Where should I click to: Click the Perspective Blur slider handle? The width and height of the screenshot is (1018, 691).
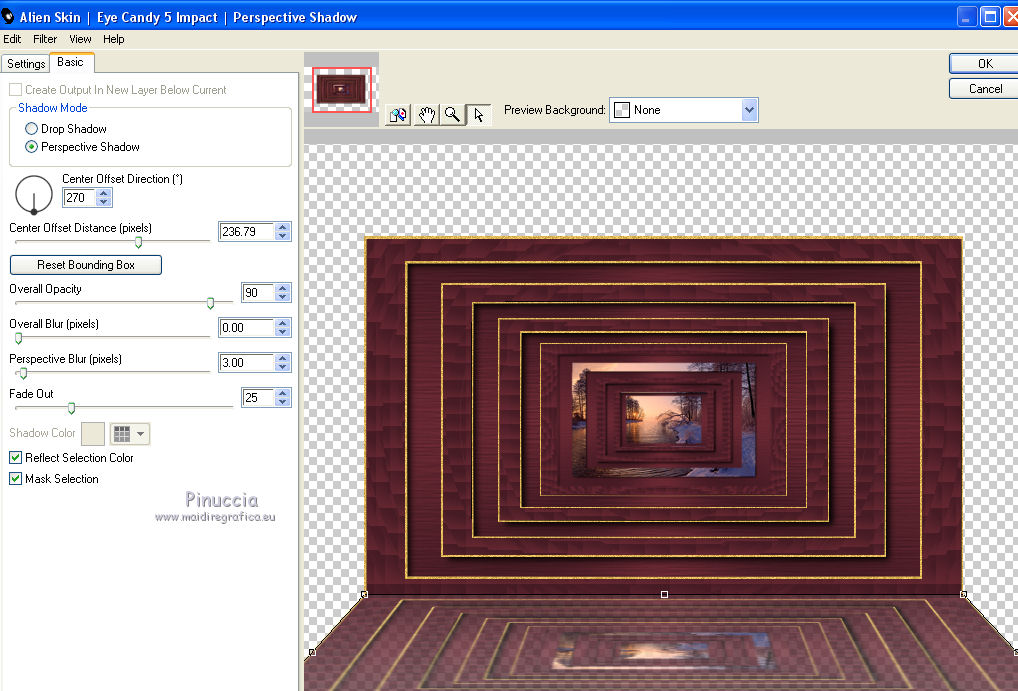point(24,373)
